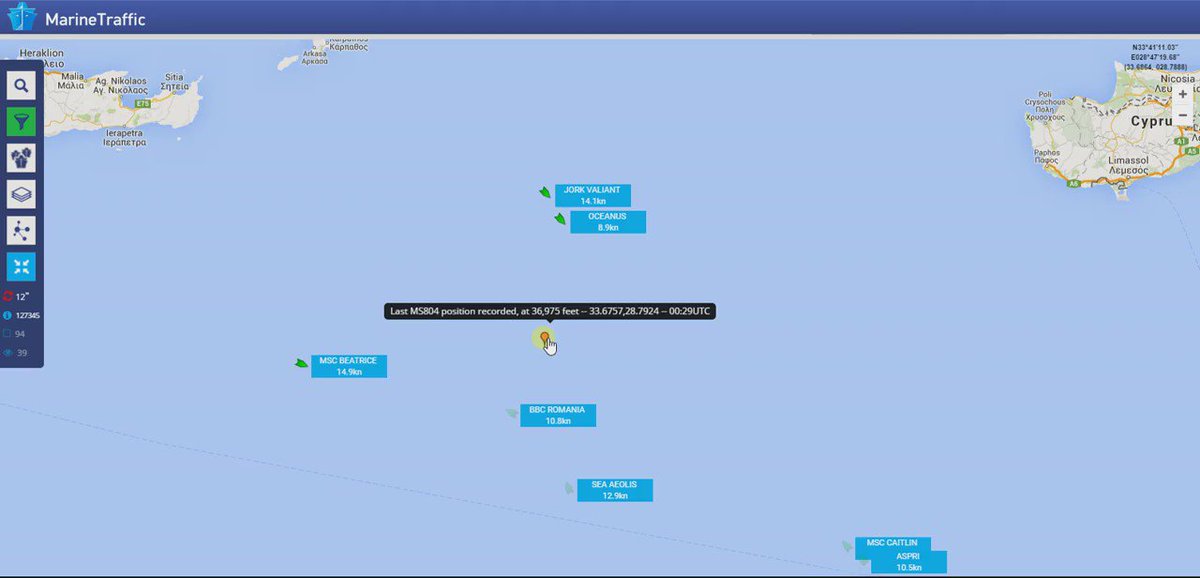Click the blue info vessel count icon
Screen dimensions: 1200x578
[8, 316]
